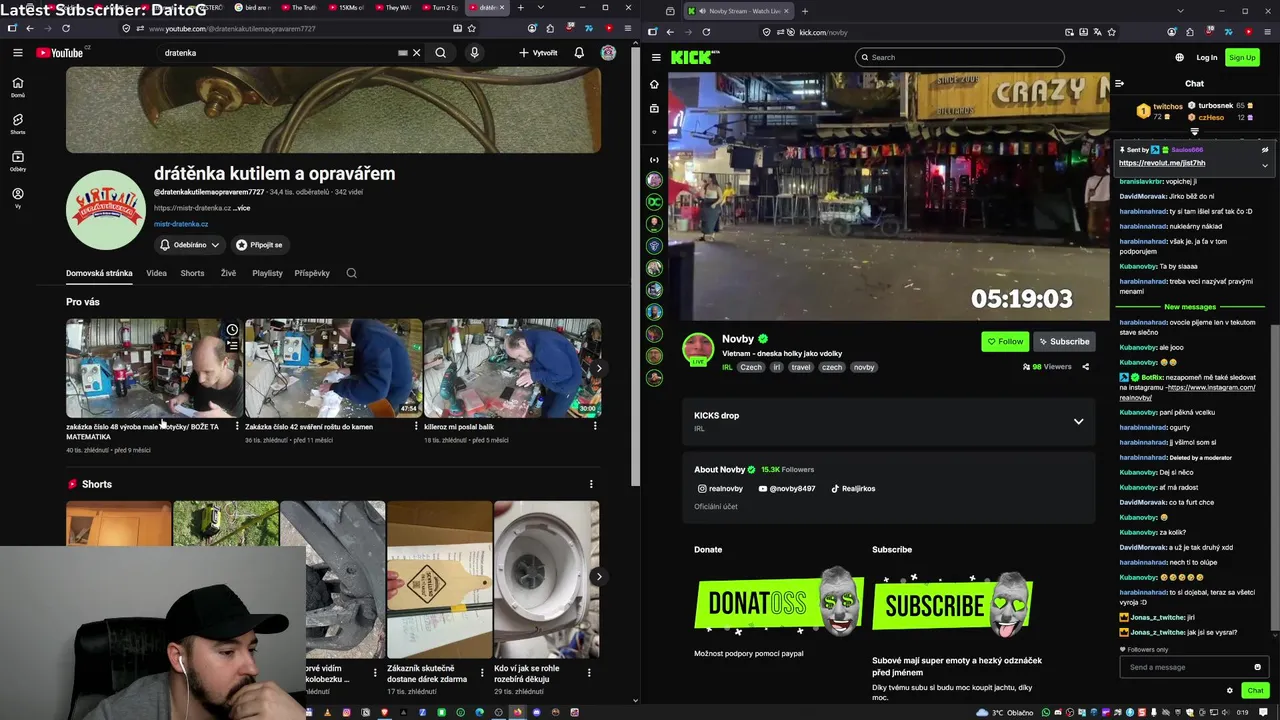Clear the YouTube search query with X
The height and width of the screenshot is (720, 1280).
point(416,53)
